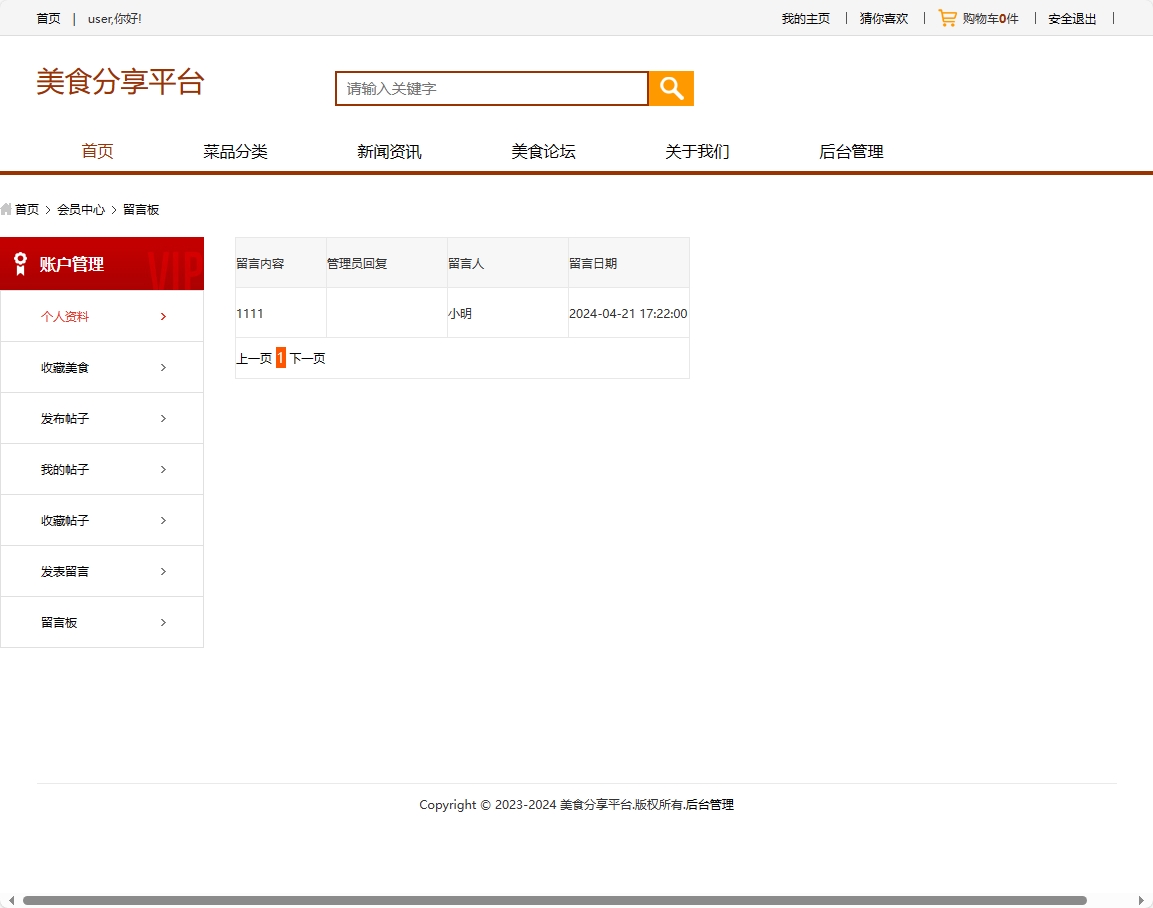The width and height of the screenshot is (1153, 908).
Task: Go to 关于我们 from the navigation
Action: [x=697, y=151]
